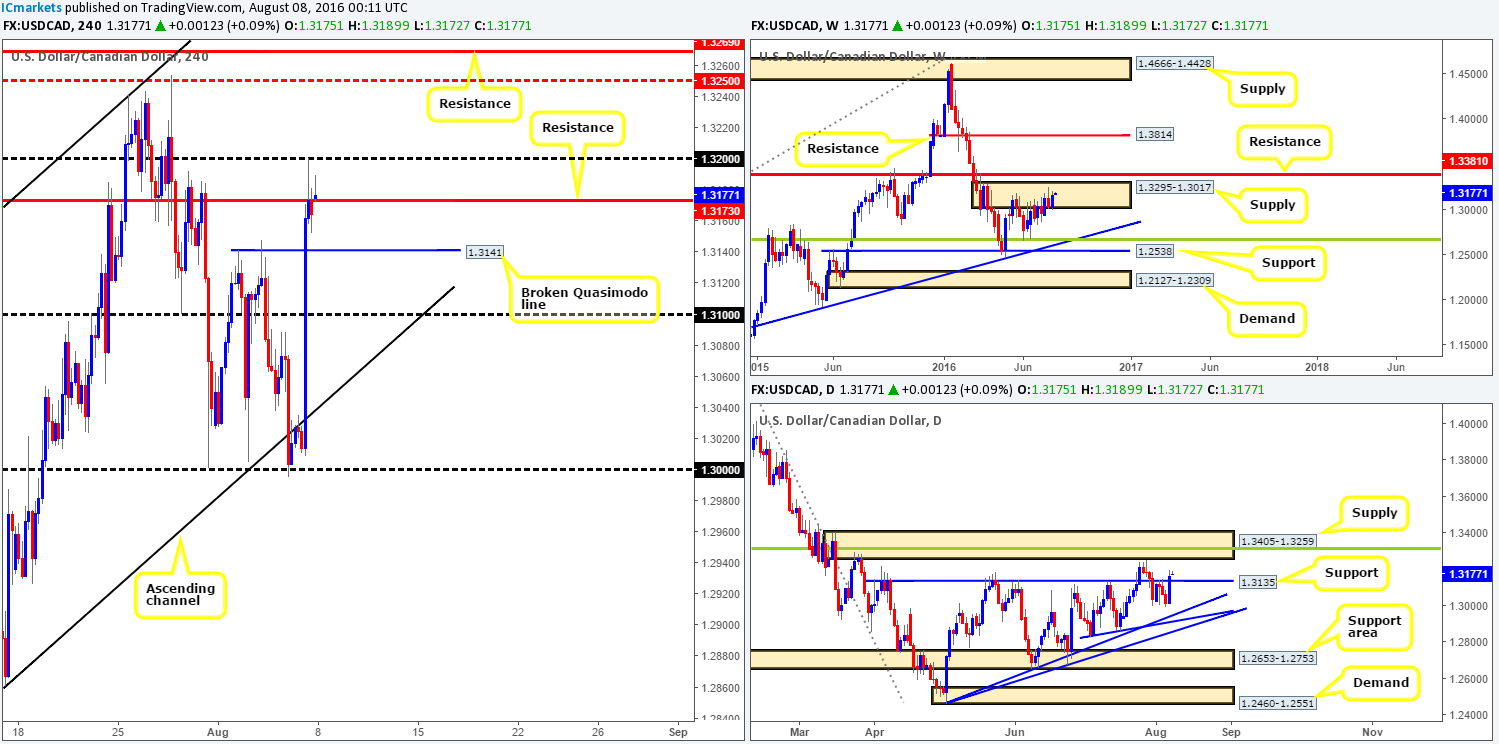Click blue 1.31771 price tag on daily chart

[1465, 574]
